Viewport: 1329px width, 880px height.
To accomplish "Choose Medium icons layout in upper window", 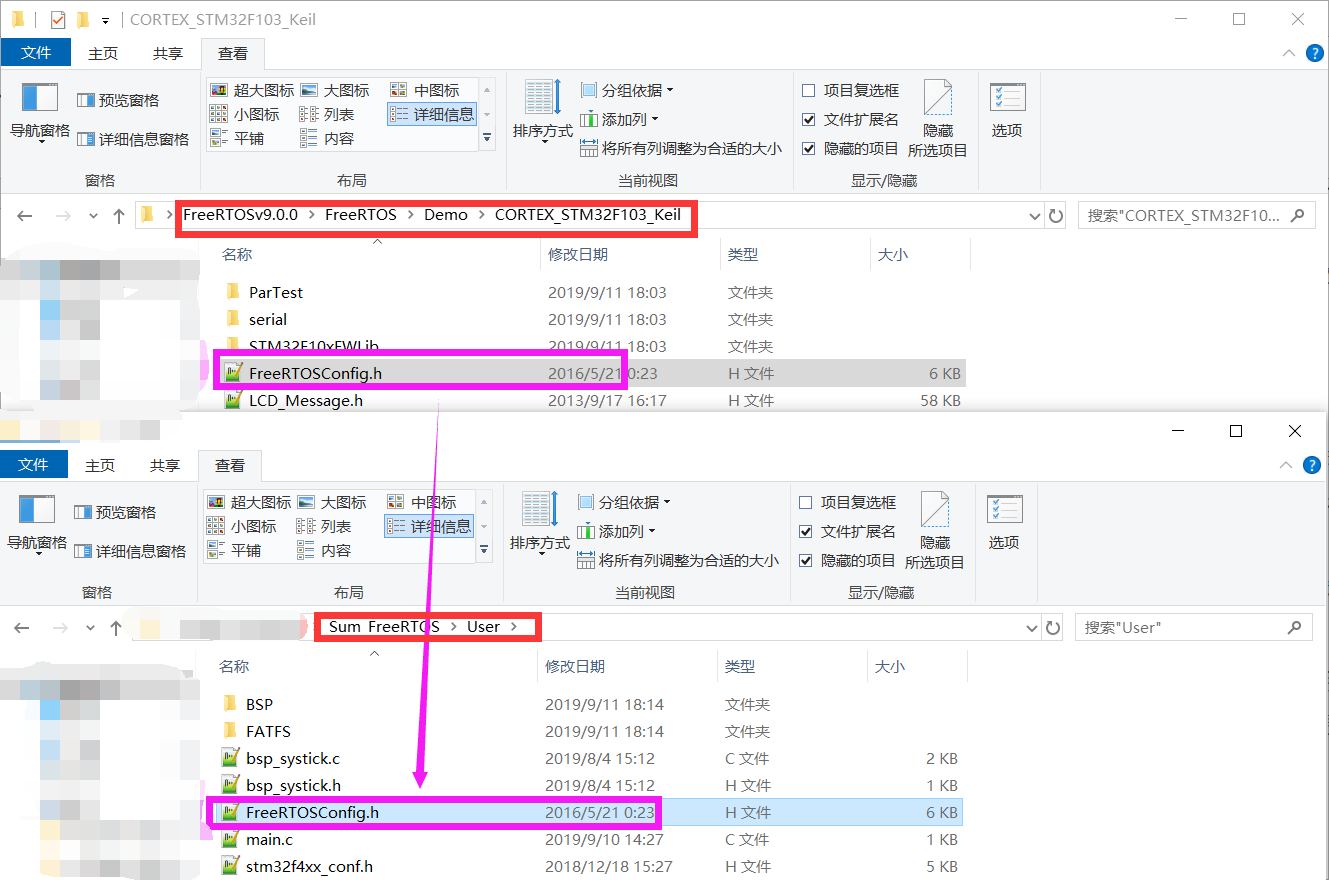I will tap(424, 90).
